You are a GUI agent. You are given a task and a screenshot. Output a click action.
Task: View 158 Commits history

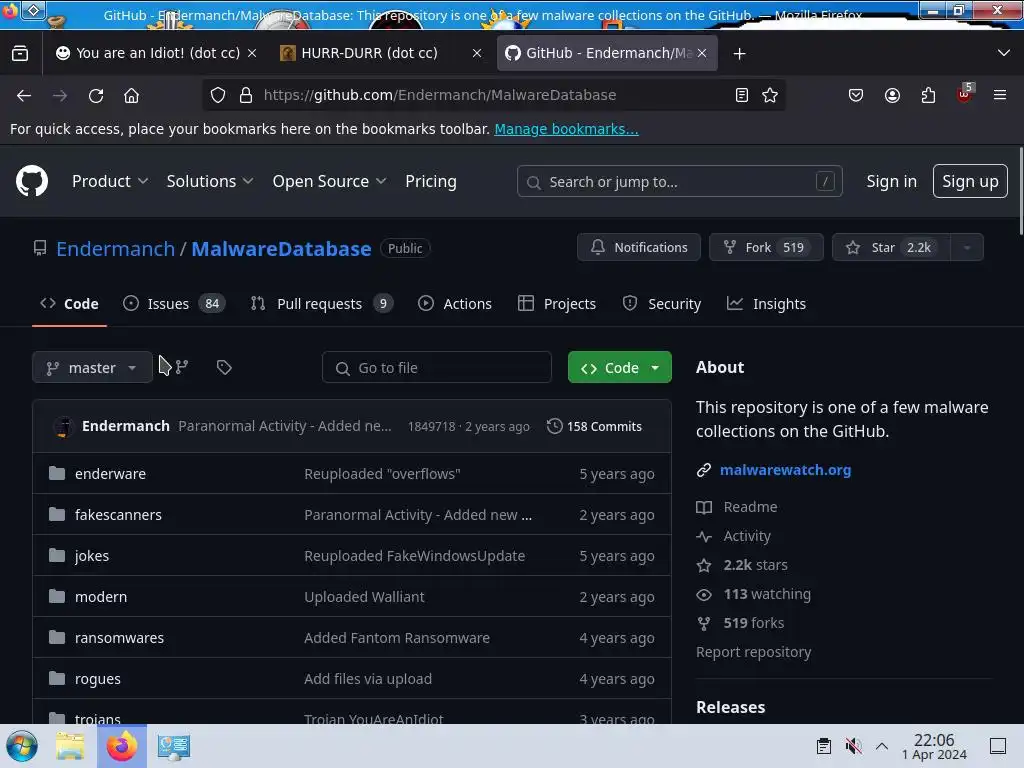(x=594, y=426)
